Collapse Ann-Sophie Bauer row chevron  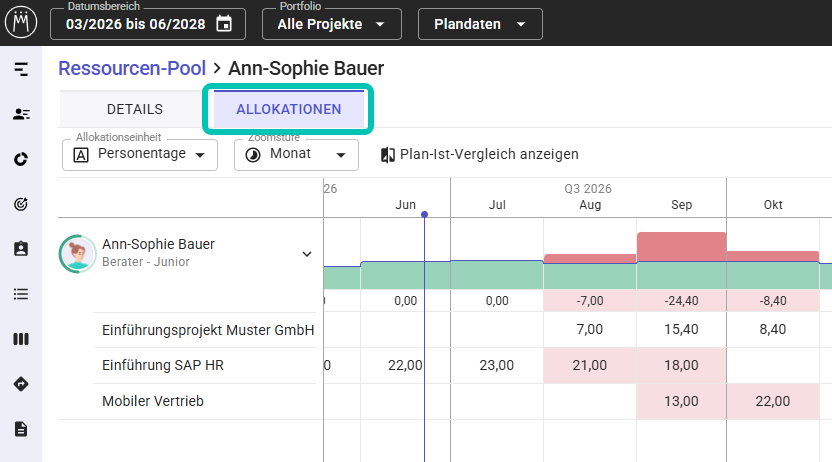(307, 254)
